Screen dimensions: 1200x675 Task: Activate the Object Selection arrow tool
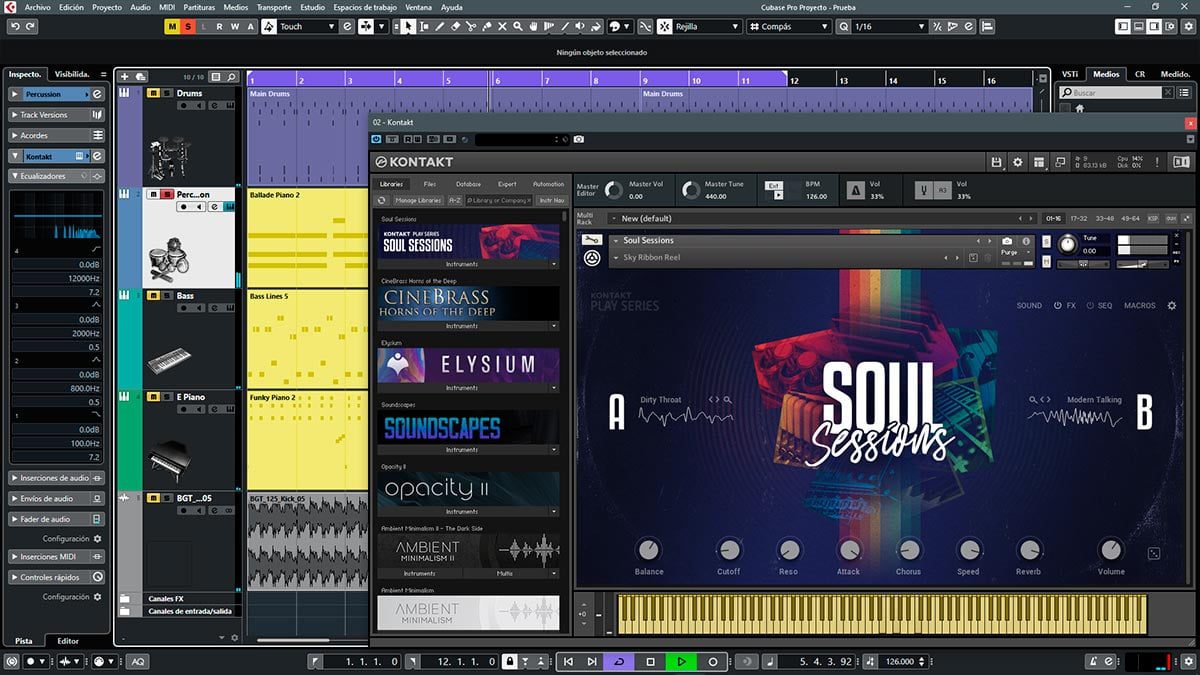[x=408, y=26]
